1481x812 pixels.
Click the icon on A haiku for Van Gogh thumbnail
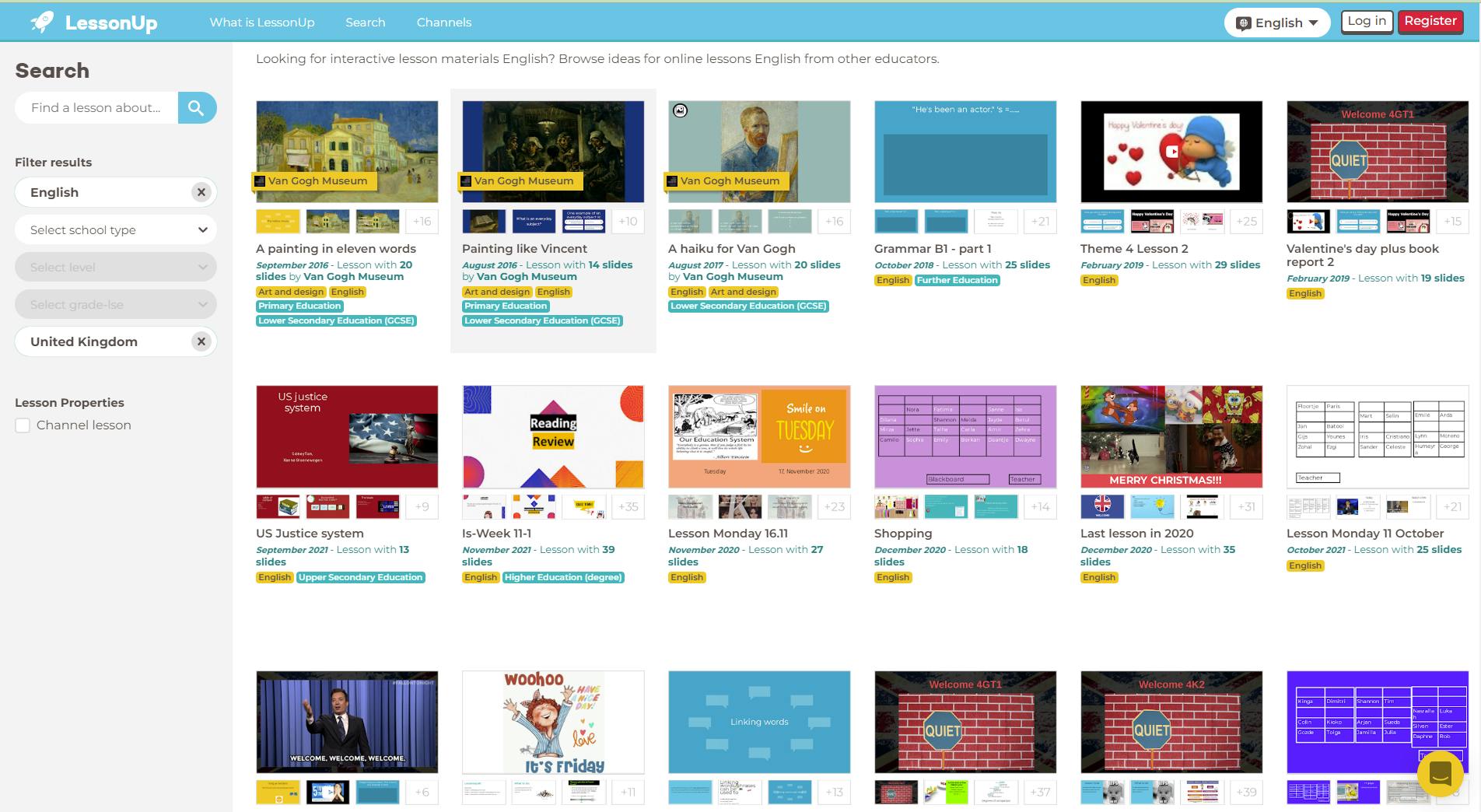click(x=680, y=110)
